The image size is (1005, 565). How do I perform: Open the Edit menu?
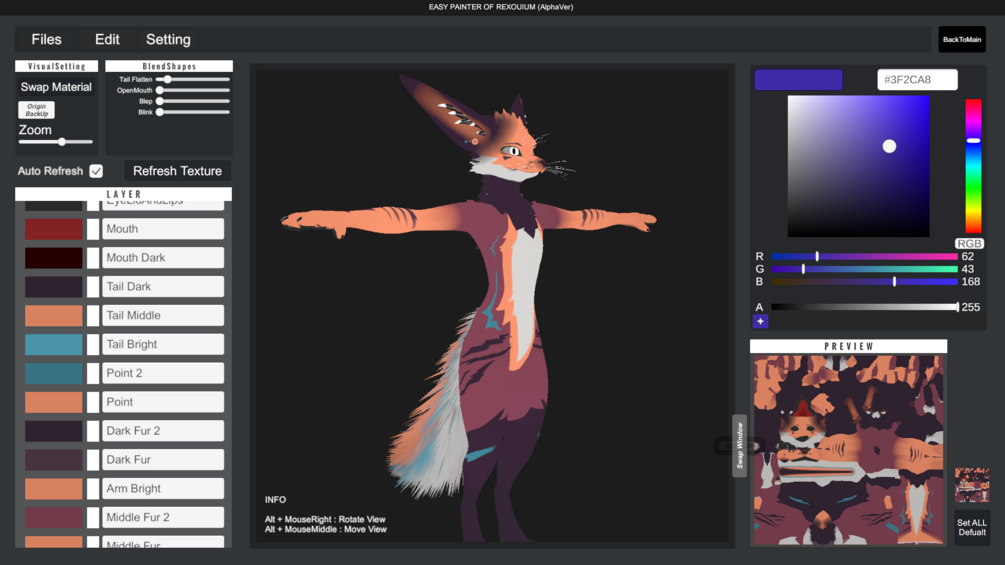coord(107,40)
